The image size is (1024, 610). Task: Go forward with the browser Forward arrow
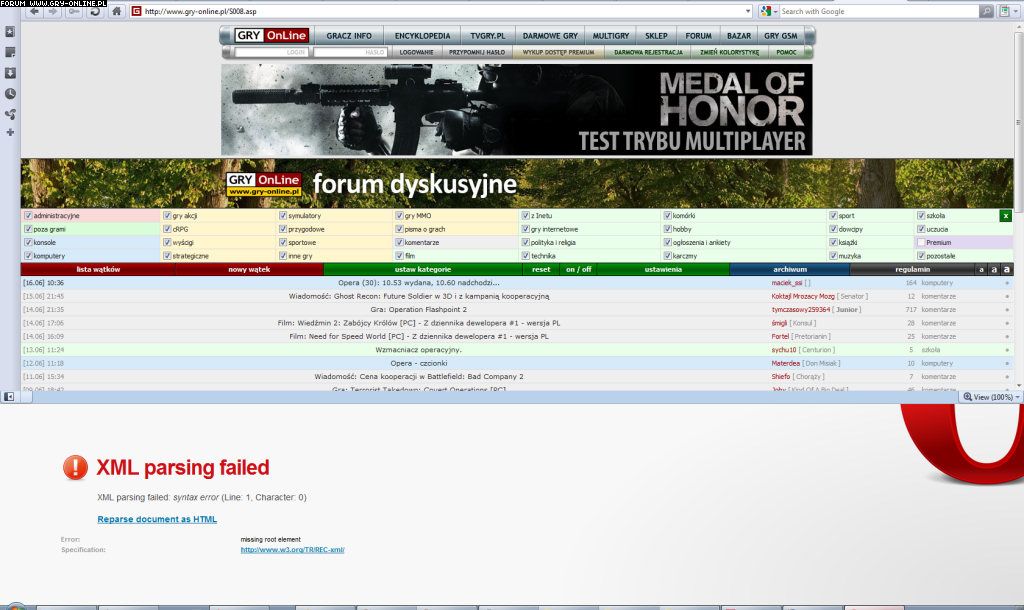[x=54, y=11]
